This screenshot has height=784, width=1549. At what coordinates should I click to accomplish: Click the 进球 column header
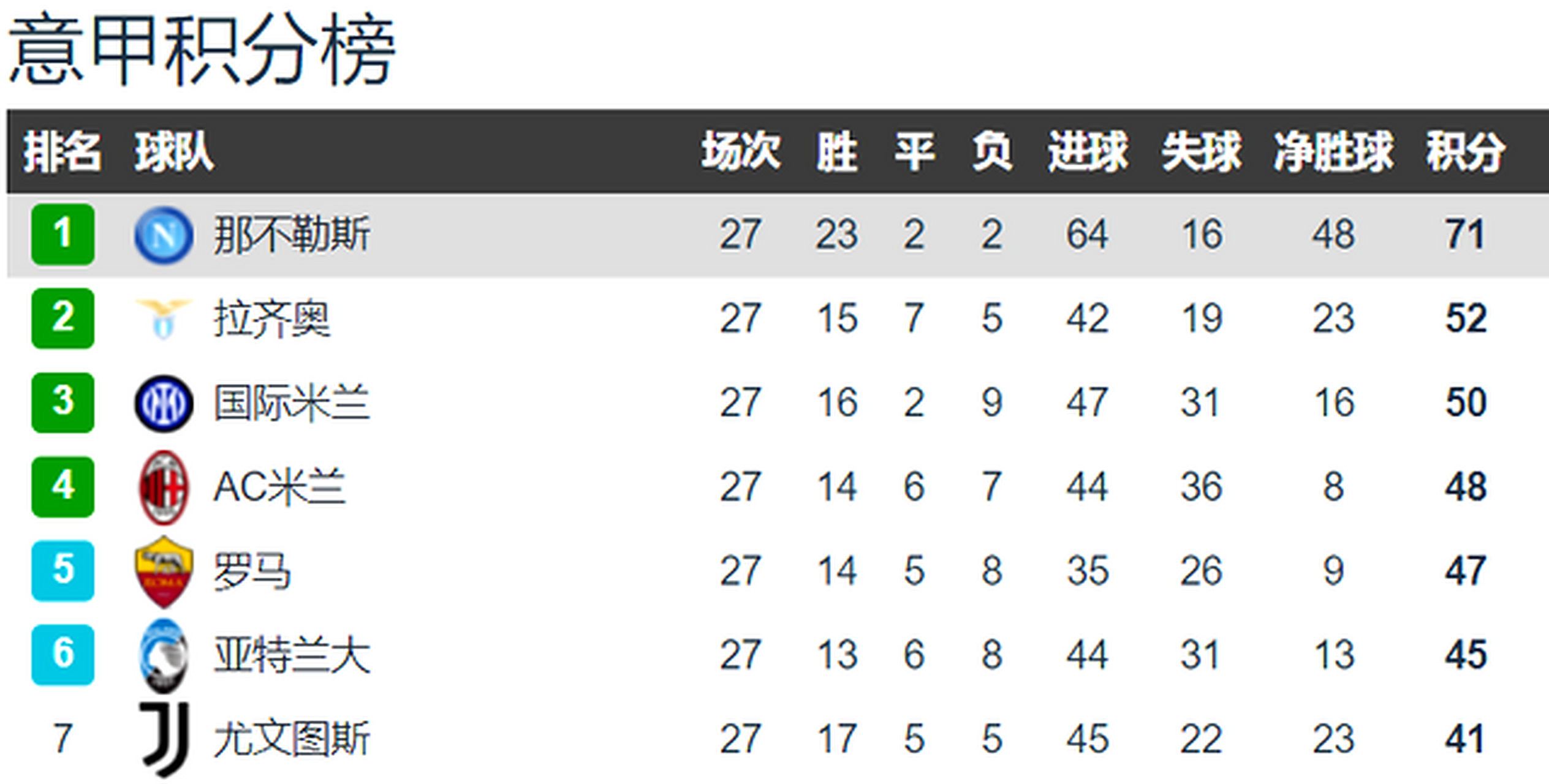point(1087,151)
